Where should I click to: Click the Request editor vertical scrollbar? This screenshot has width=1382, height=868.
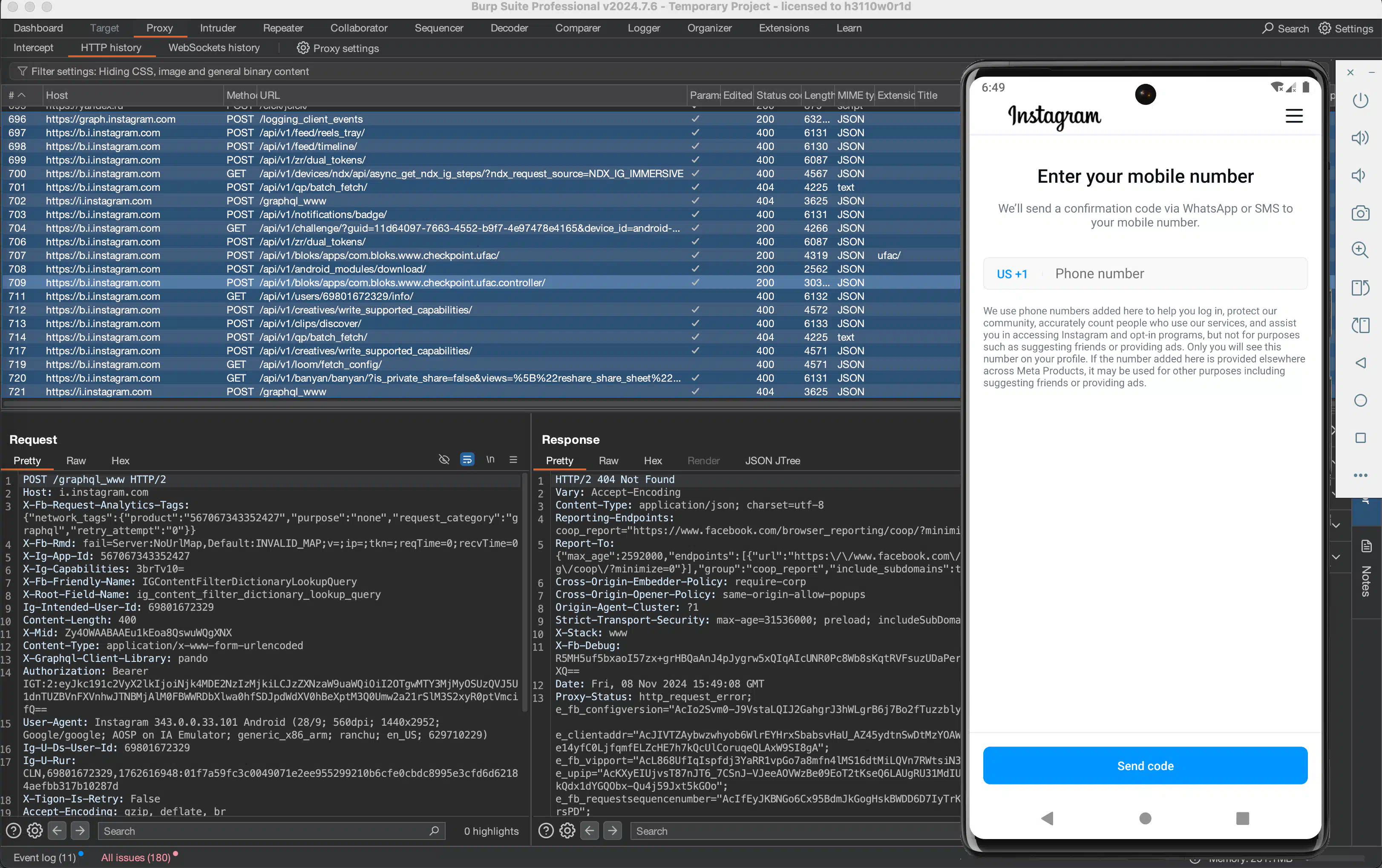tap(524, 592)
